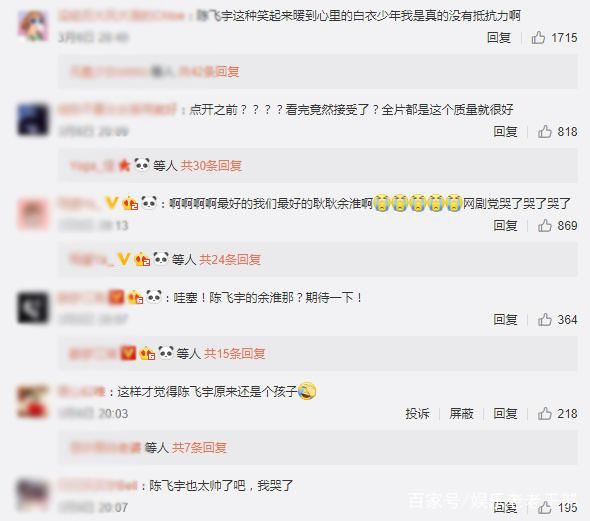Expand the 共24条回复 thread
This screenshot has width=590, height=521.
click(230, 260)
